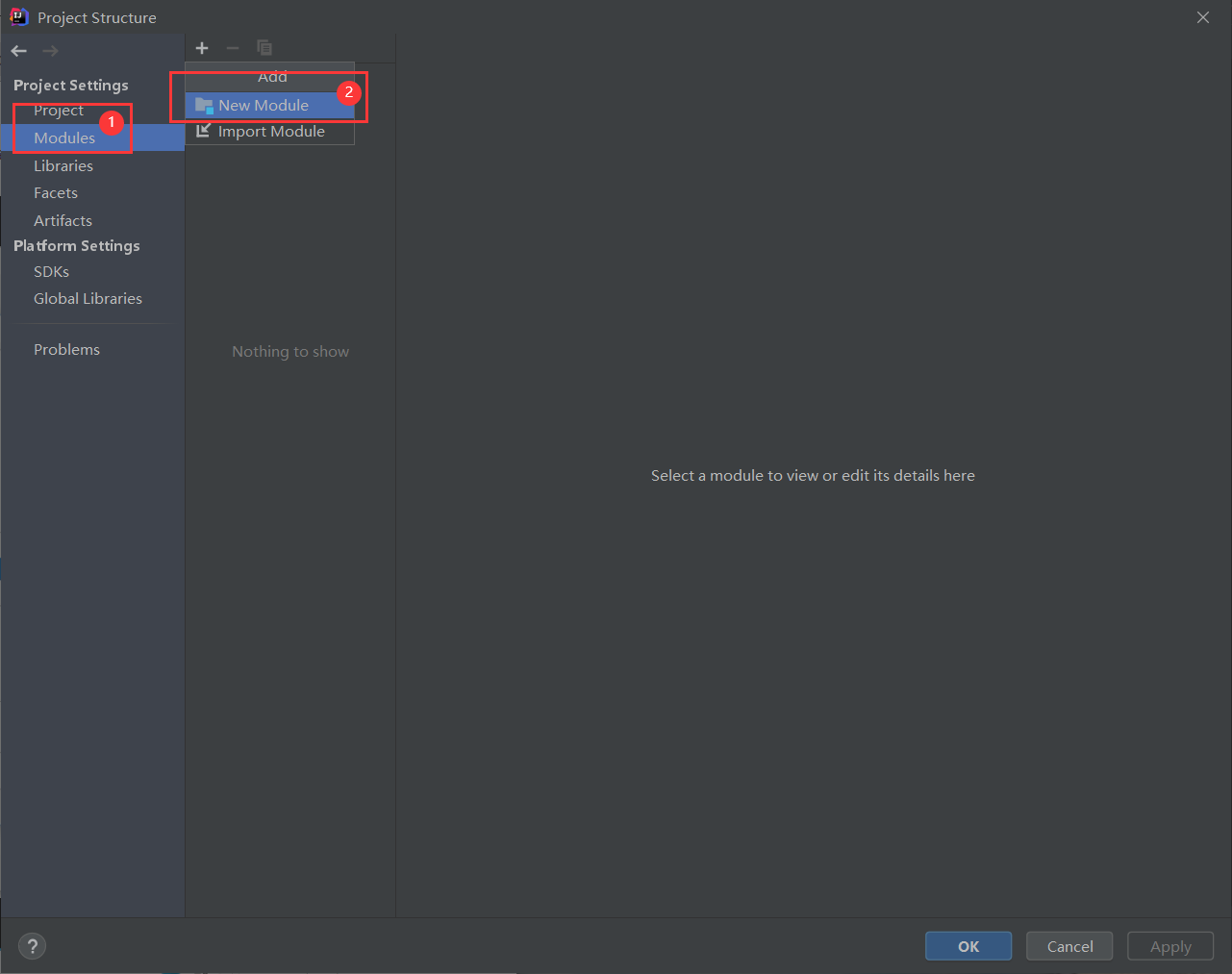Click the Apply button
Viewport: 1232px width, 974px height.
pyautogui.click(x=1170, y=946)
